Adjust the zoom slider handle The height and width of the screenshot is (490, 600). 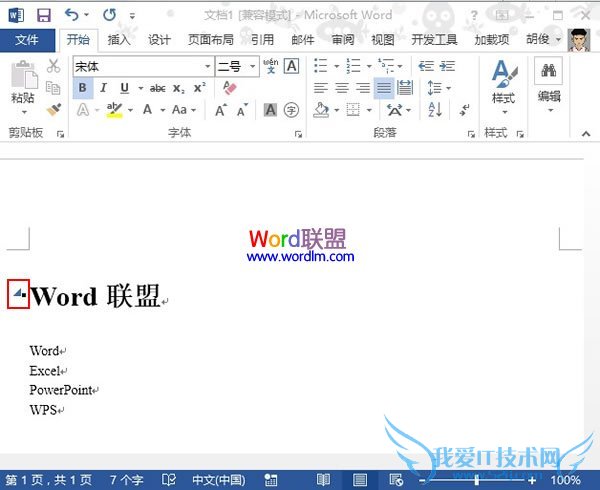(x=476, y=480)
